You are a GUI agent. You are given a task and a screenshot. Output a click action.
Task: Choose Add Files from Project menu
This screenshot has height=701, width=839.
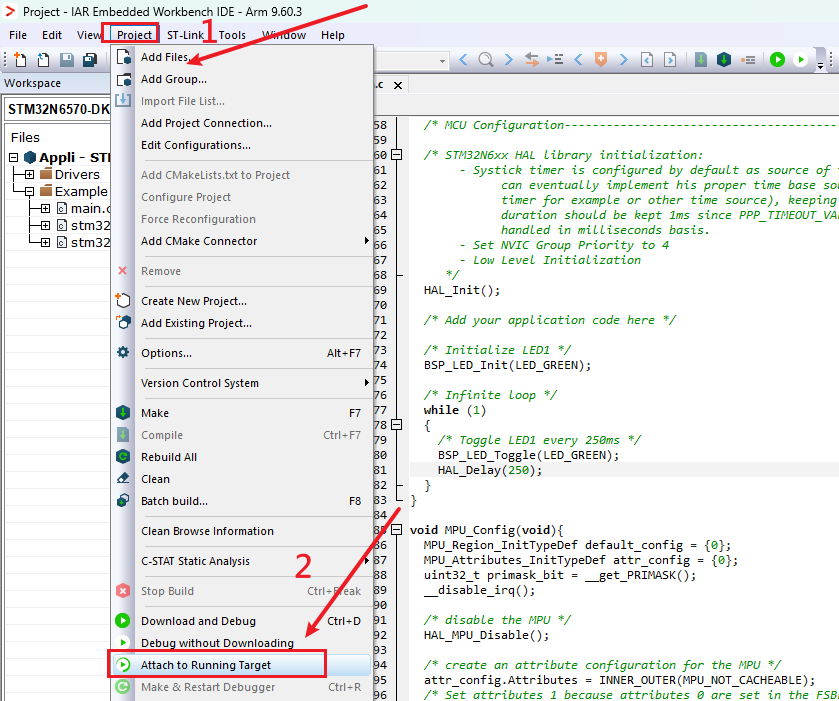(242, 57)
